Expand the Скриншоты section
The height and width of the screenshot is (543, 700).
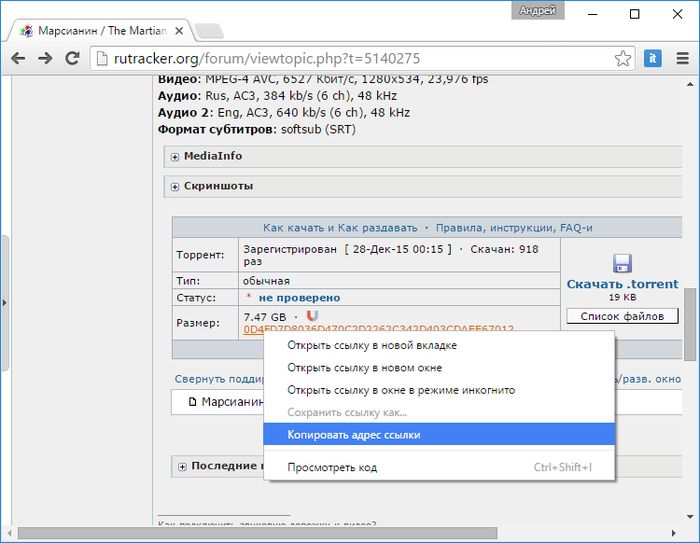175,186
